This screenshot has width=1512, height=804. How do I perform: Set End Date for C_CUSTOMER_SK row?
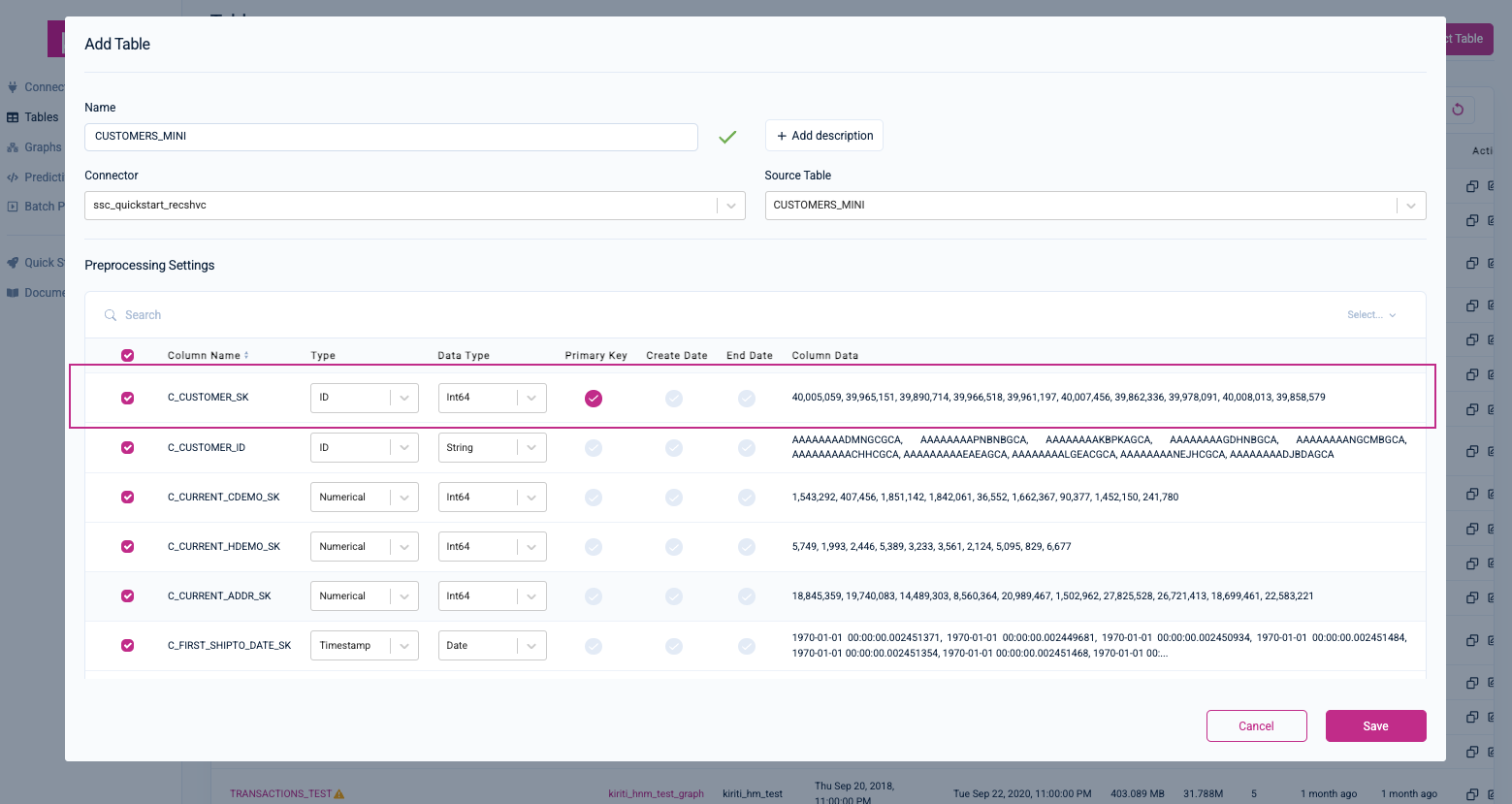tap(747, 398)
